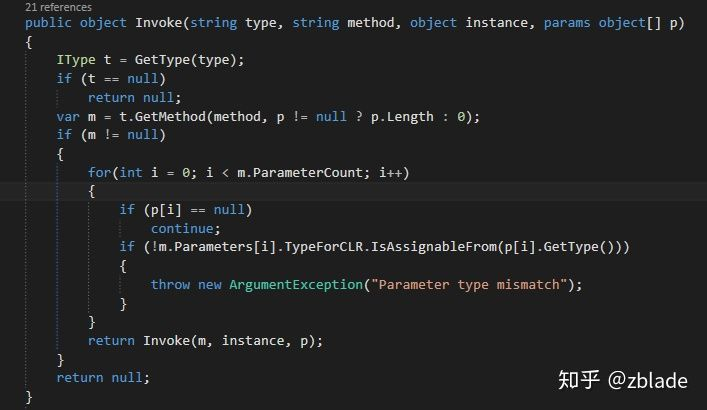Click the "IType" type name
707x410 pixels.
[x=76, y=60]
